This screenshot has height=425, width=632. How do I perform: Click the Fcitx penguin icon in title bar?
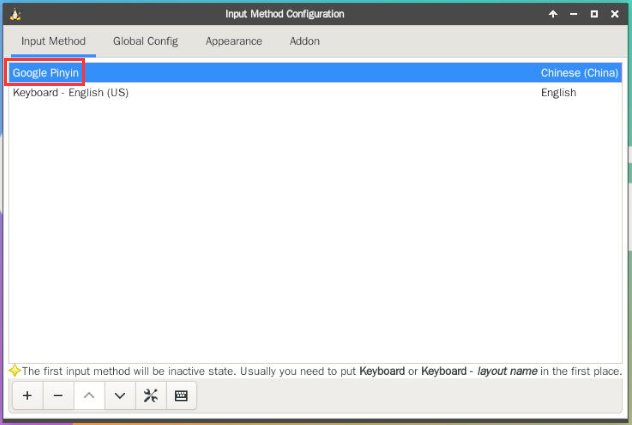tap(15, 14)
